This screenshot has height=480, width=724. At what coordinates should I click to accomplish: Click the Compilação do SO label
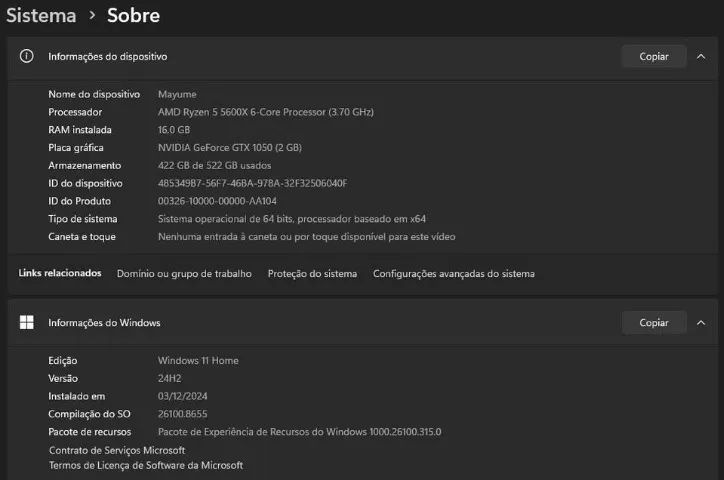click(90, 414)
